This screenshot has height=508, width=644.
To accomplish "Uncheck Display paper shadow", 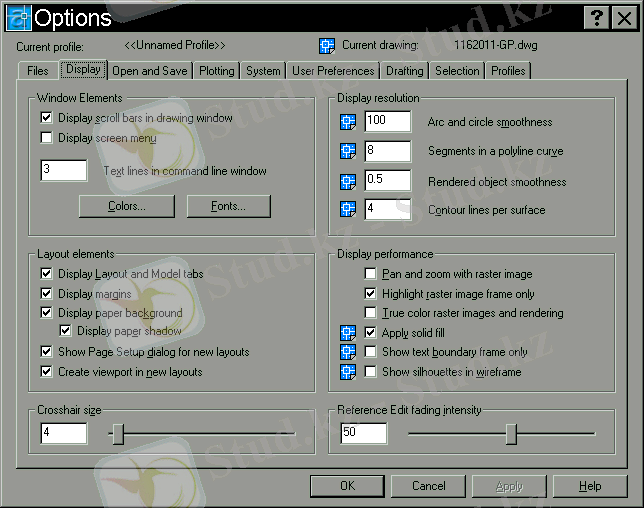I will (65, 331).
